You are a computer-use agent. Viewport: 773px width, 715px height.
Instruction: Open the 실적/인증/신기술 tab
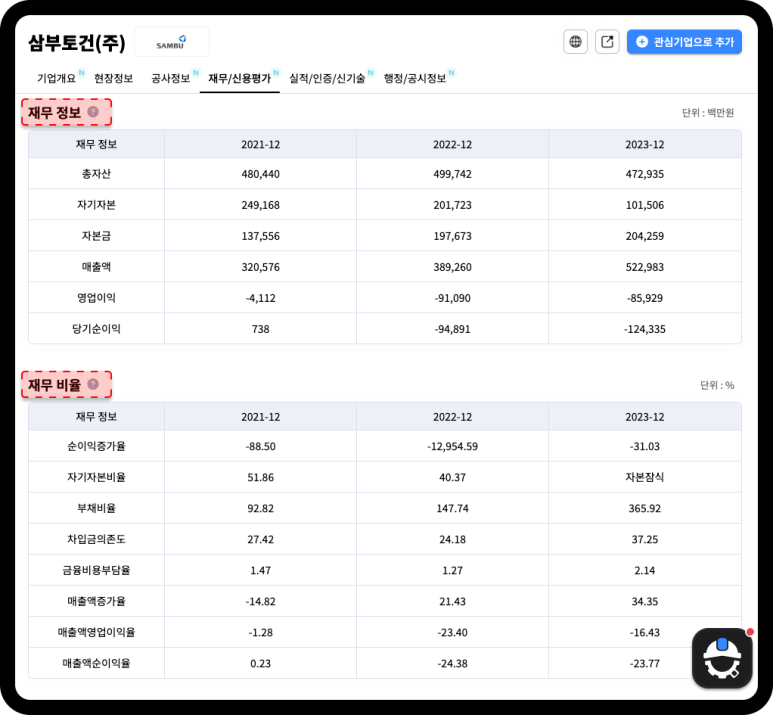click(327, 78)
